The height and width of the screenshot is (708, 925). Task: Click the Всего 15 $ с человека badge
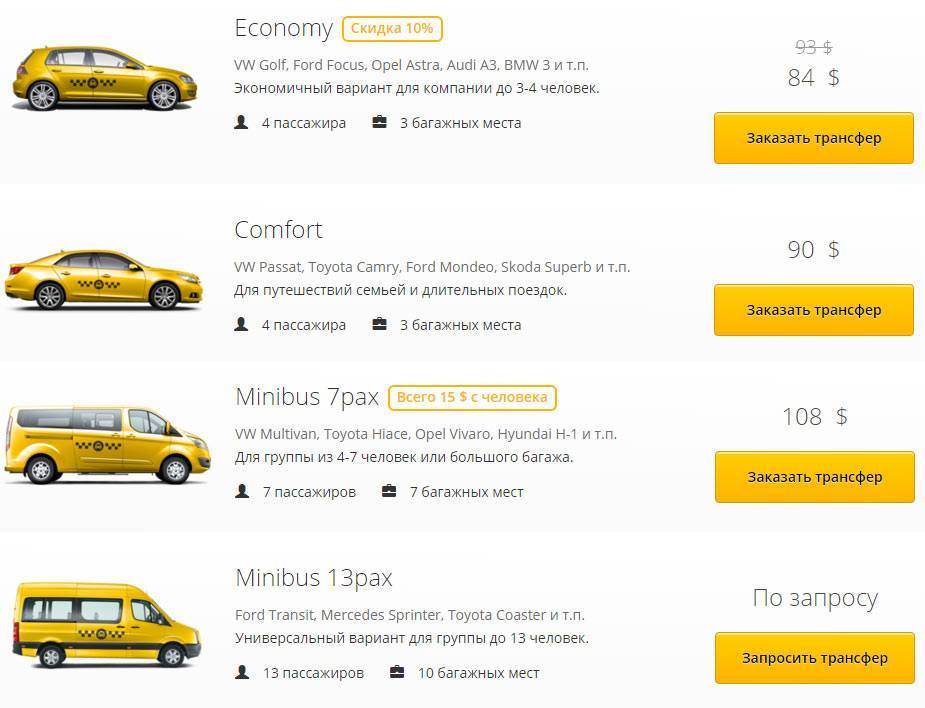(472, 397)
